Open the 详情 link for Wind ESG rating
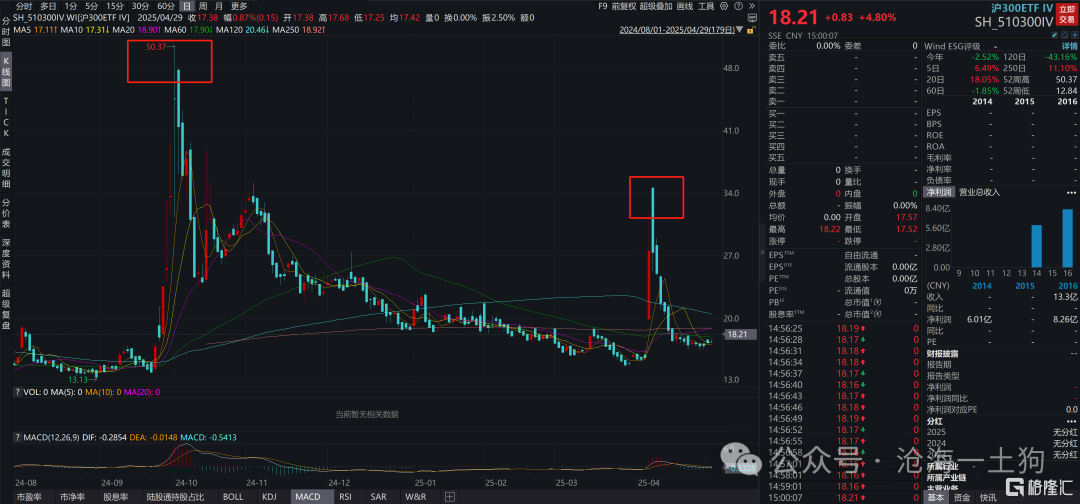The height and width of the screenshot is (504, 1080). click(1069, 46)
